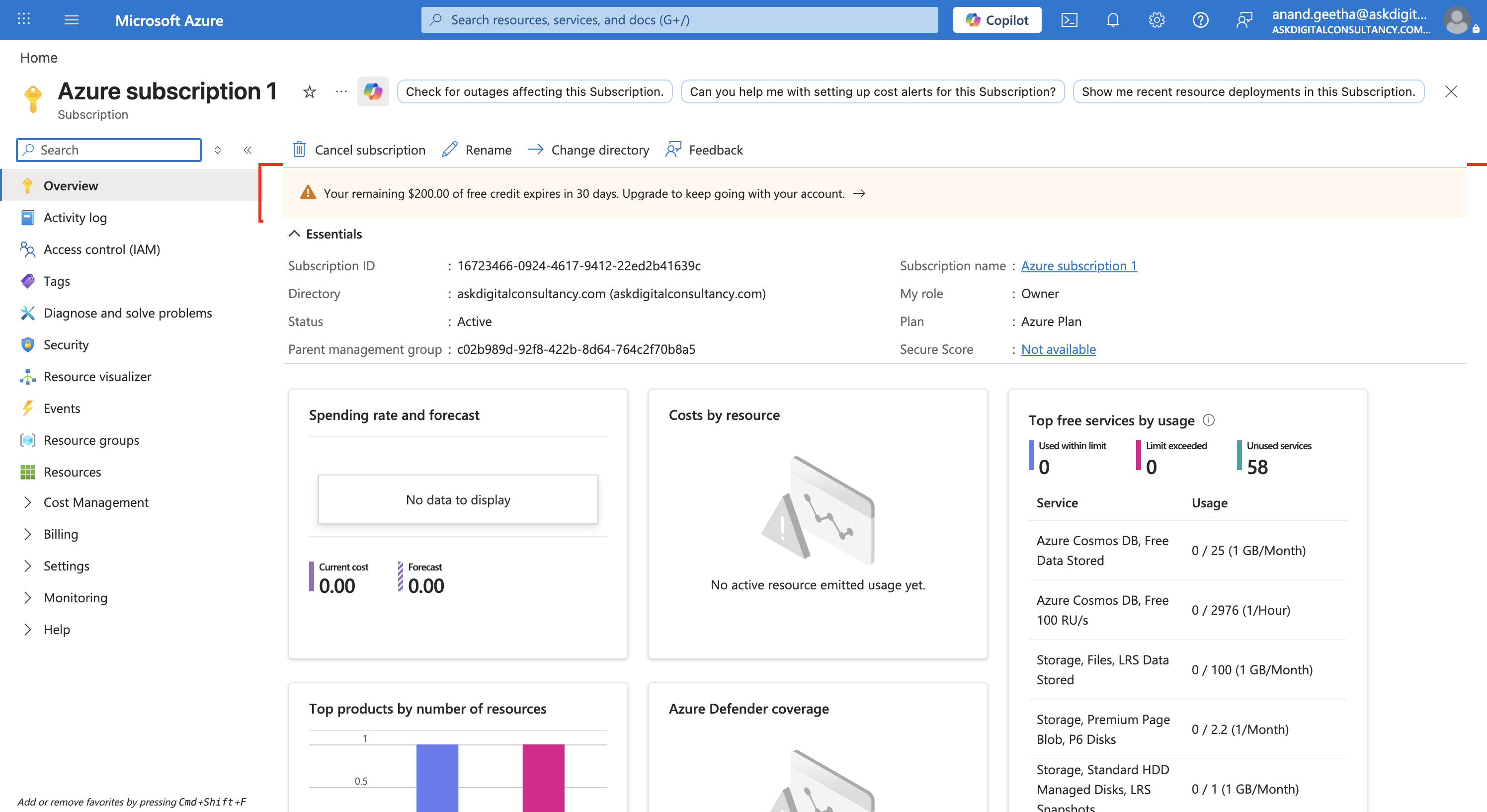The image size is (1487, 812).
Task: Click Cancel subscription in the command bar
Action: pyautogui.click(x=359, y=150)
